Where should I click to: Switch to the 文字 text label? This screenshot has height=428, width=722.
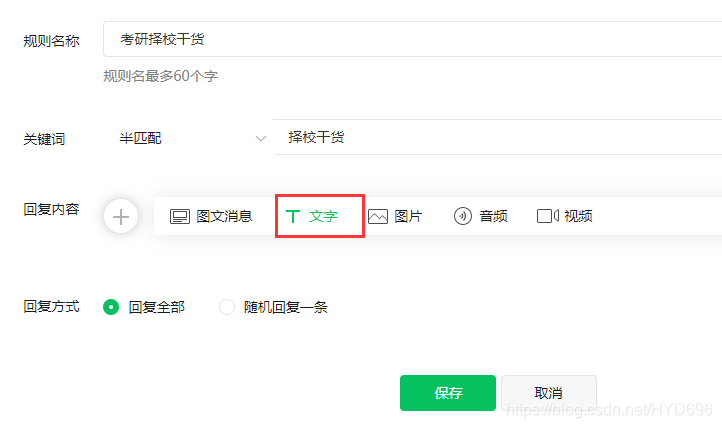323,216
